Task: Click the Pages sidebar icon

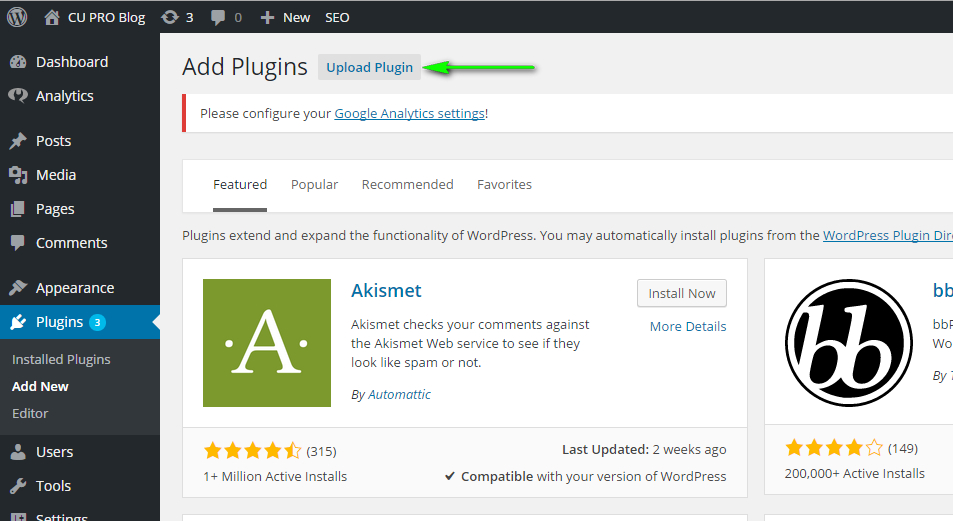Action: pos(18,209)
